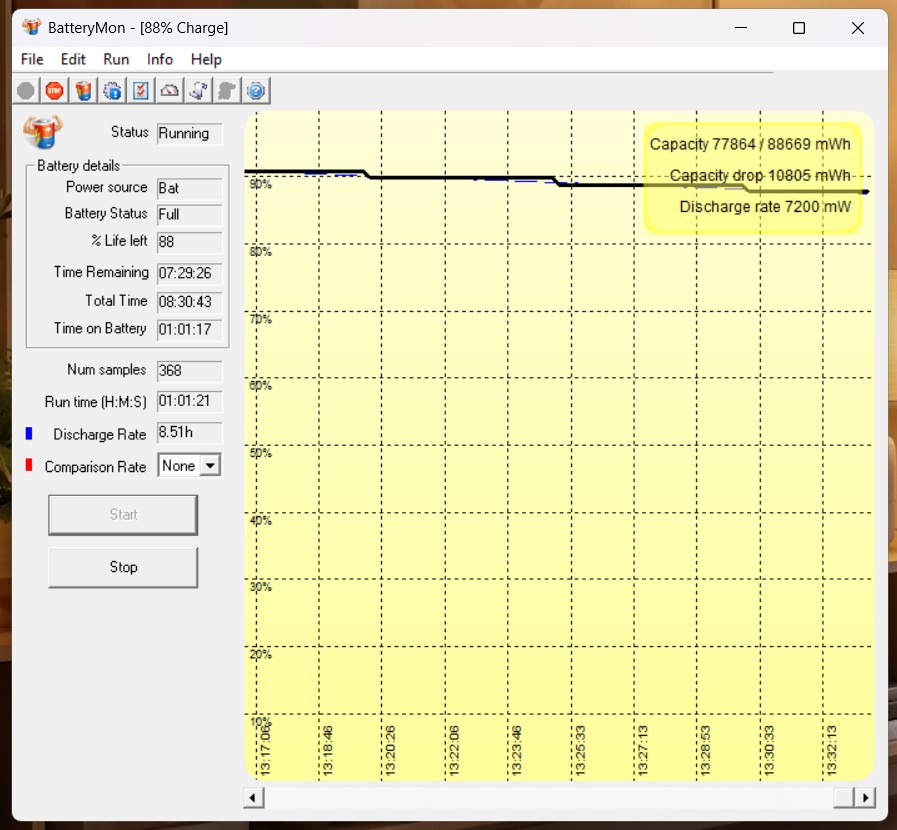Open the Help menu
897x830 pixels.
tap(206, 59)
